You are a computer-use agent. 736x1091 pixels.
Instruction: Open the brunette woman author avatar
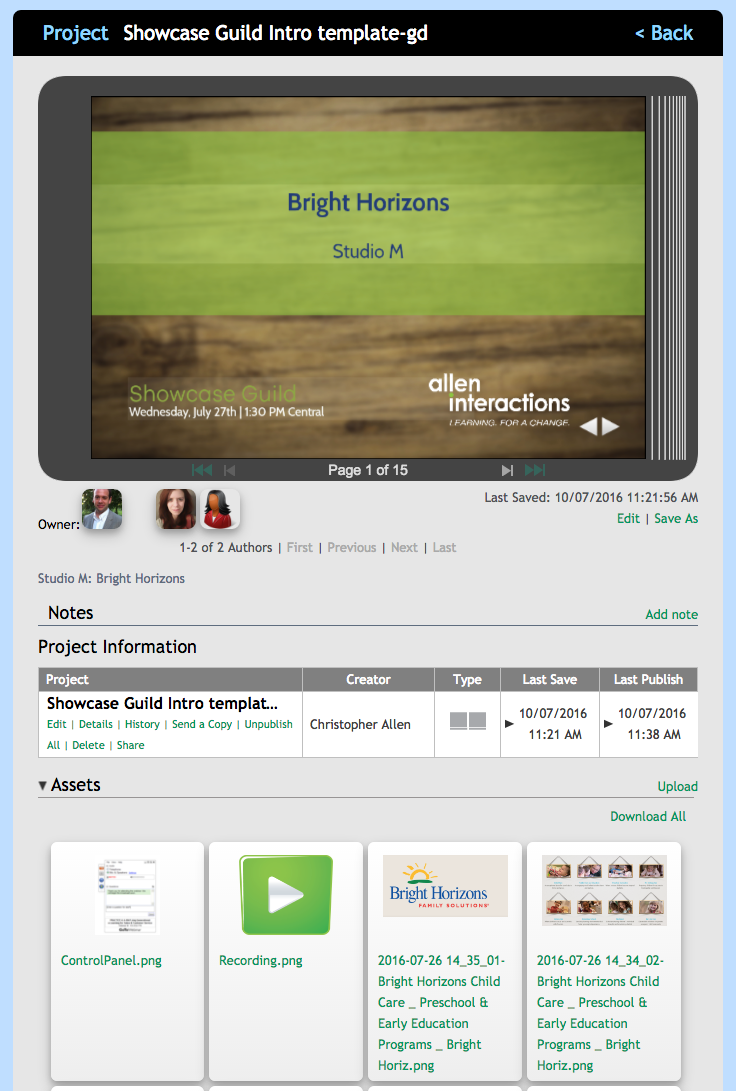point(175,509)
